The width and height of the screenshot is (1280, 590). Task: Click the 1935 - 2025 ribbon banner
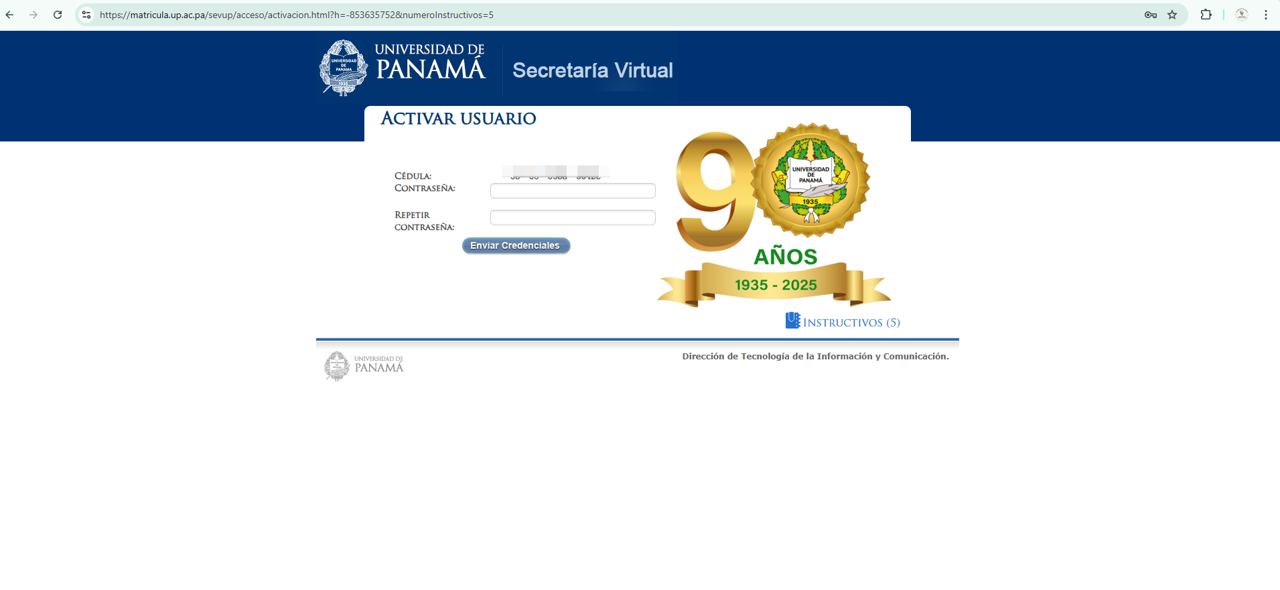[x=774, y=285]
